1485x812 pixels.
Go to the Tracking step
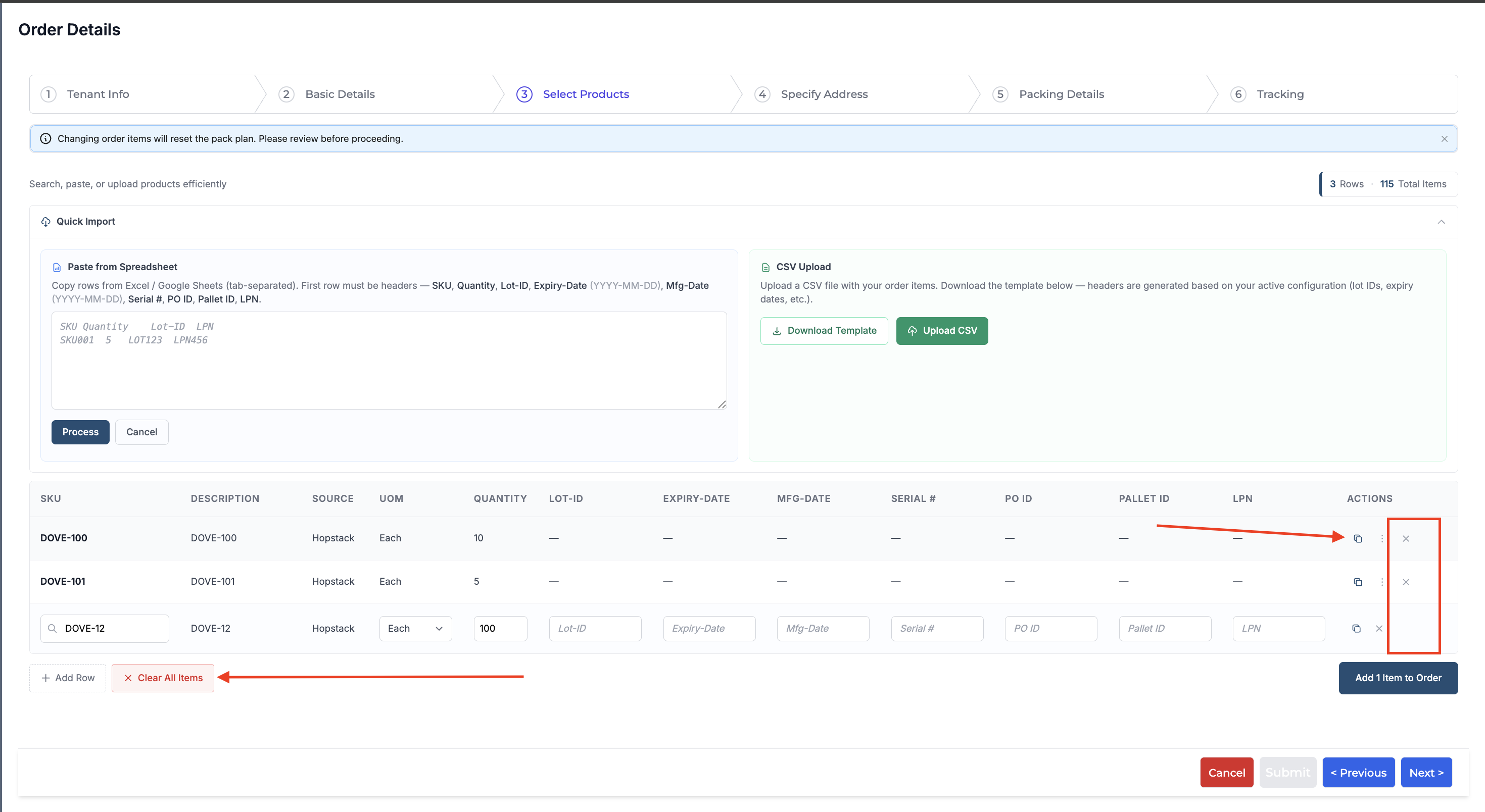point(1280,94)
